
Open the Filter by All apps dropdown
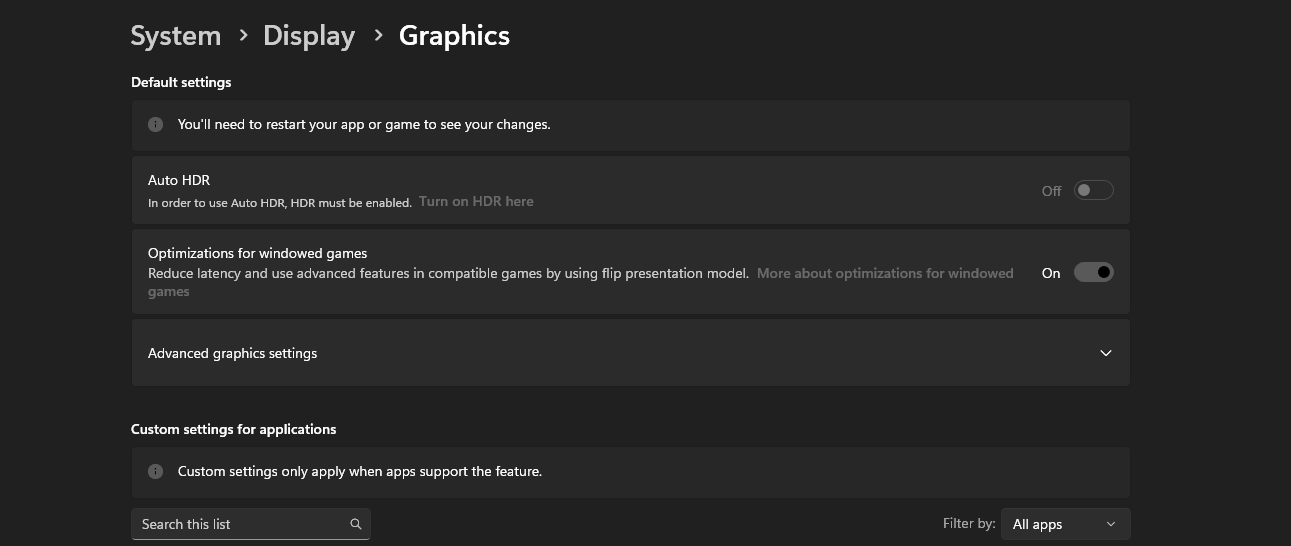pyautogui.click(x=1065, y=524)
